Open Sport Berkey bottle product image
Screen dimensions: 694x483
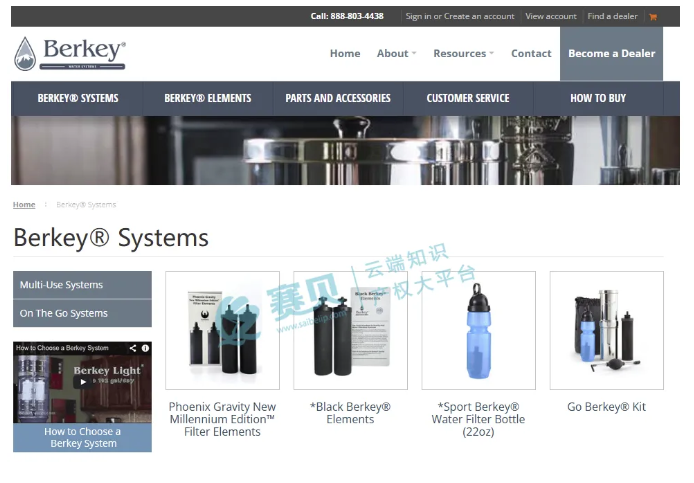coord(478,330)
